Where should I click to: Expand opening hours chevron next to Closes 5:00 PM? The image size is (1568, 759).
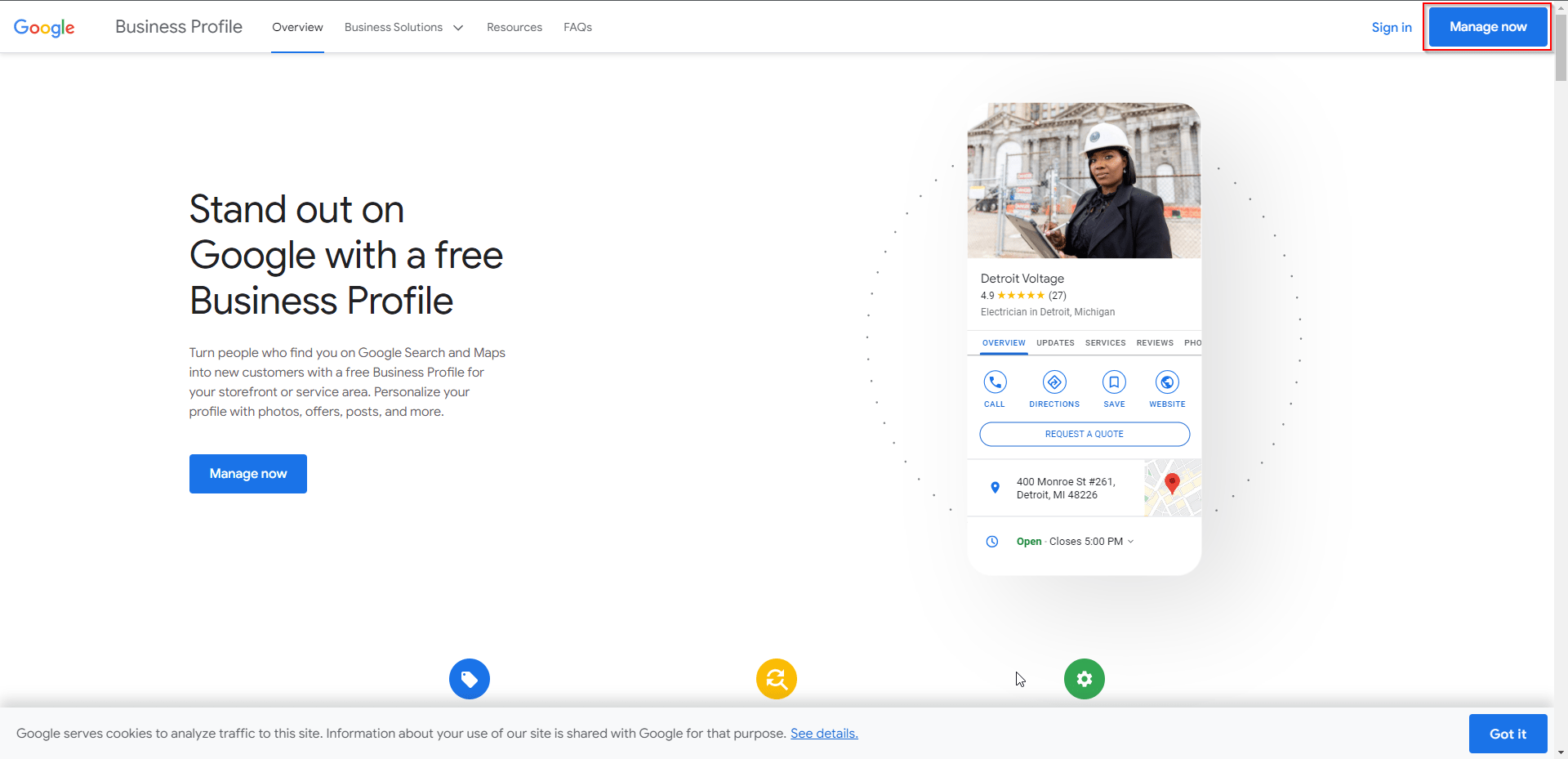pyautogui.click(x=1131, y=542)
